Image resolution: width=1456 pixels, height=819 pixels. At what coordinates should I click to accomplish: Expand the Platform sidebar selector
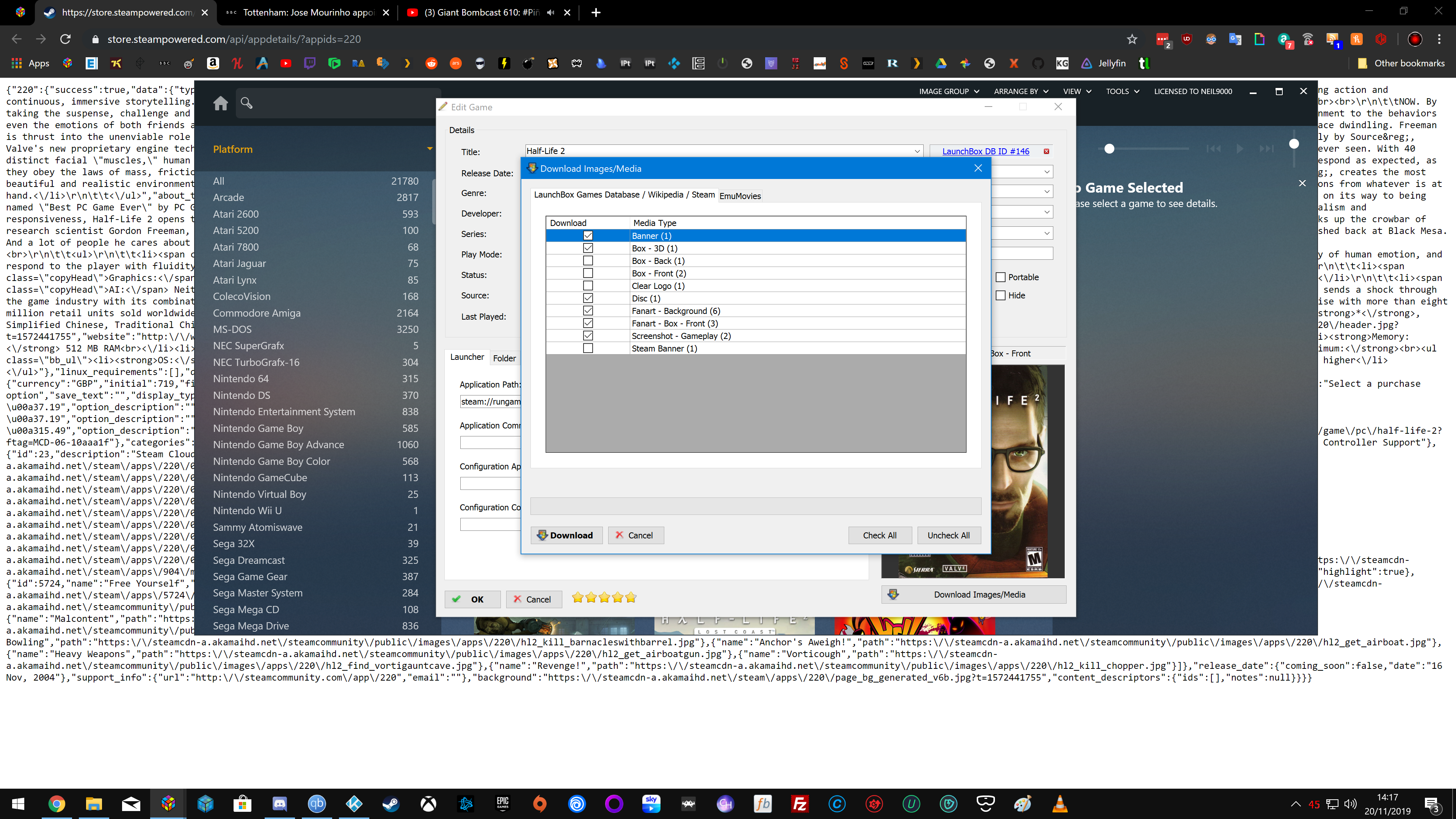[x=430, y=149]
